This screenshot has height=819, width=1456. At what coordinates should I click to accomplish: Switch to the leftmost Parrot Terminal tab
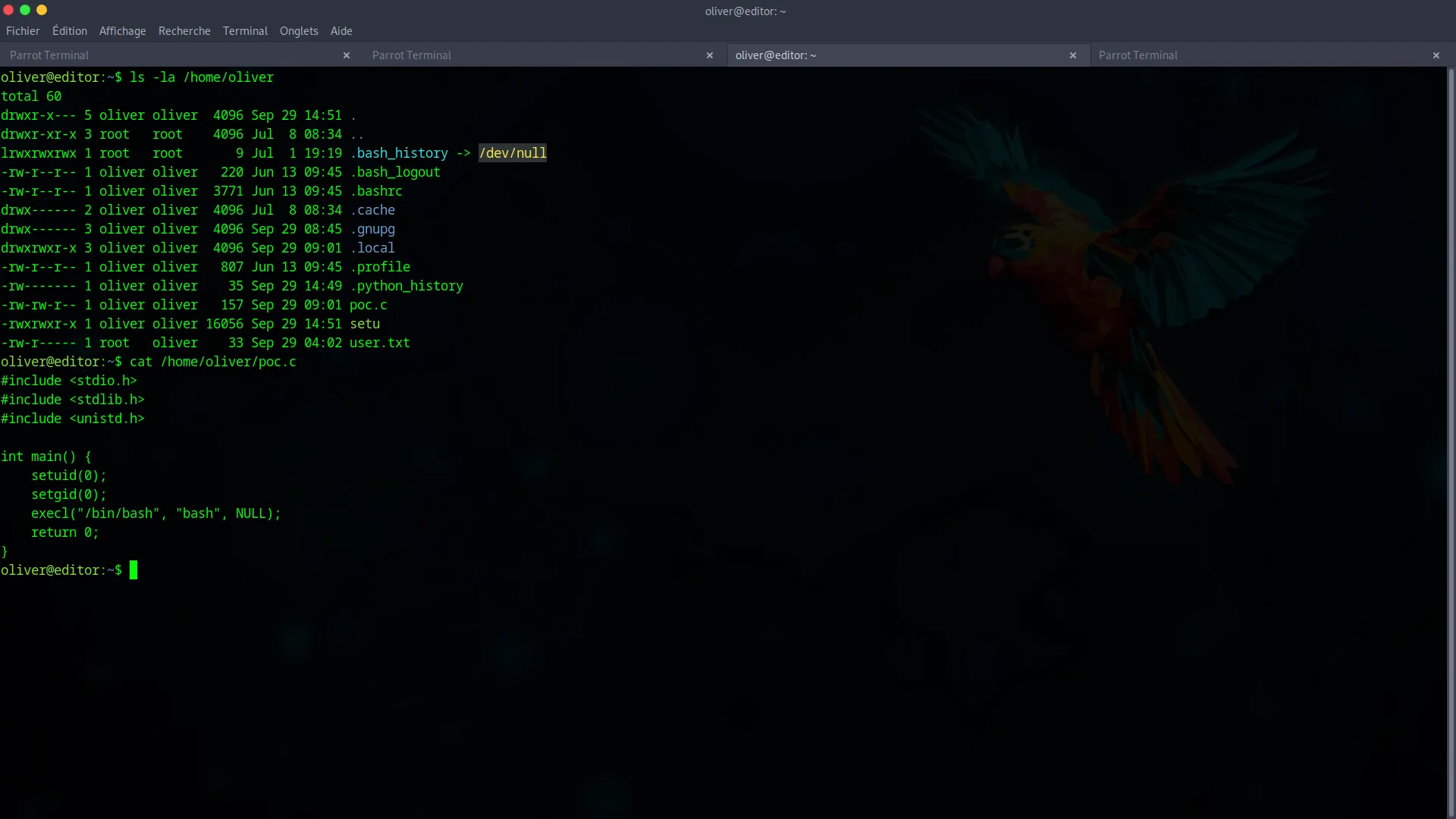pos(152,55)
